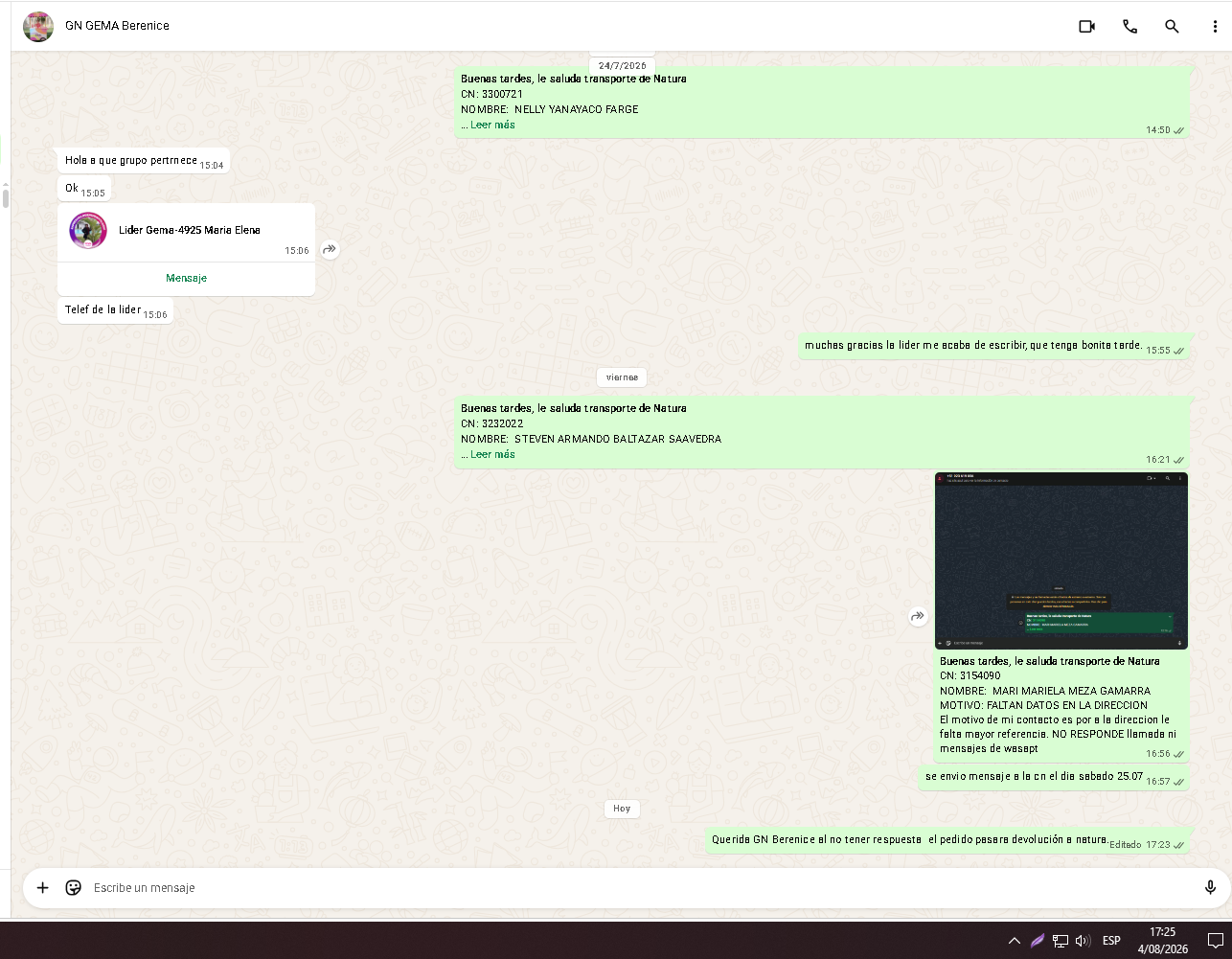The height and width of the screenshot is (959, 1232).
Task: Open Lider Gema-4925 Maria Elena contact avatar
Action: (88, 231)
